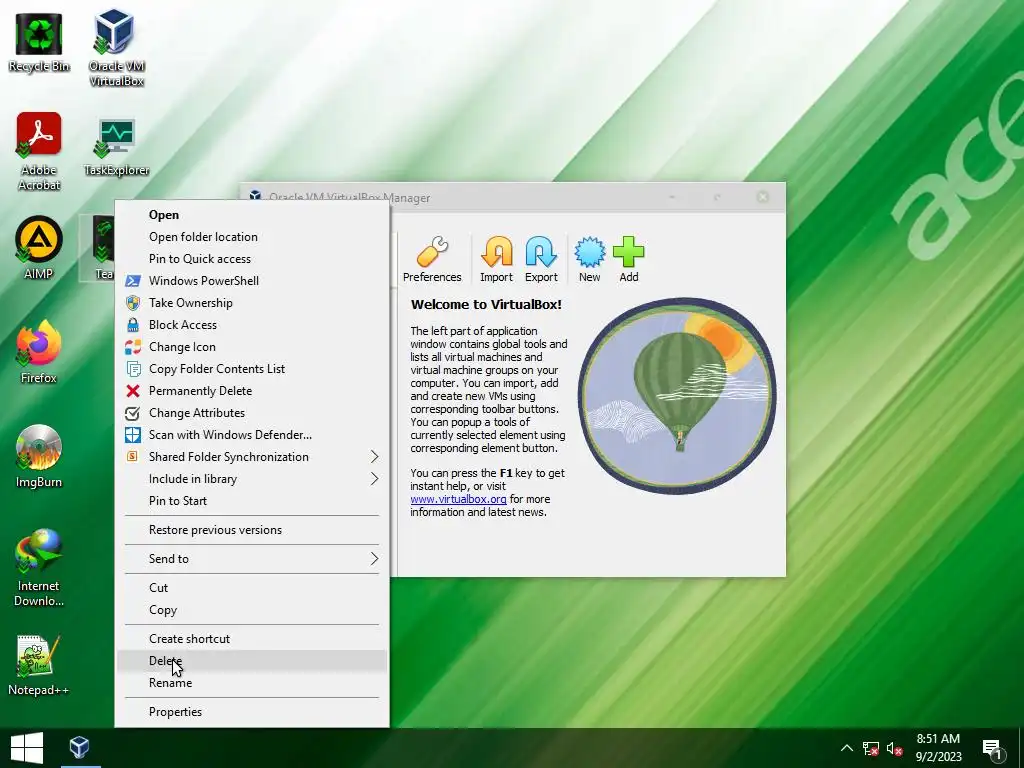Image resolution: width=1024 pixels, height=768 pixels.
Task: Expand the Include in library submenu
Action: pyautogui.click(x=252, y=479)
